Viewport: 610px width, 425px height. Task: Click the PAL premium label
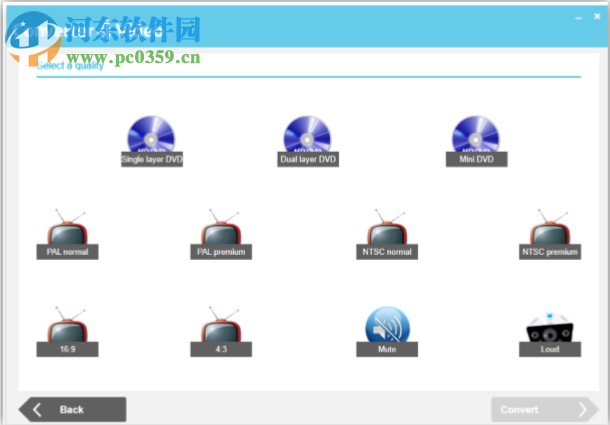(x=221, y=252)
